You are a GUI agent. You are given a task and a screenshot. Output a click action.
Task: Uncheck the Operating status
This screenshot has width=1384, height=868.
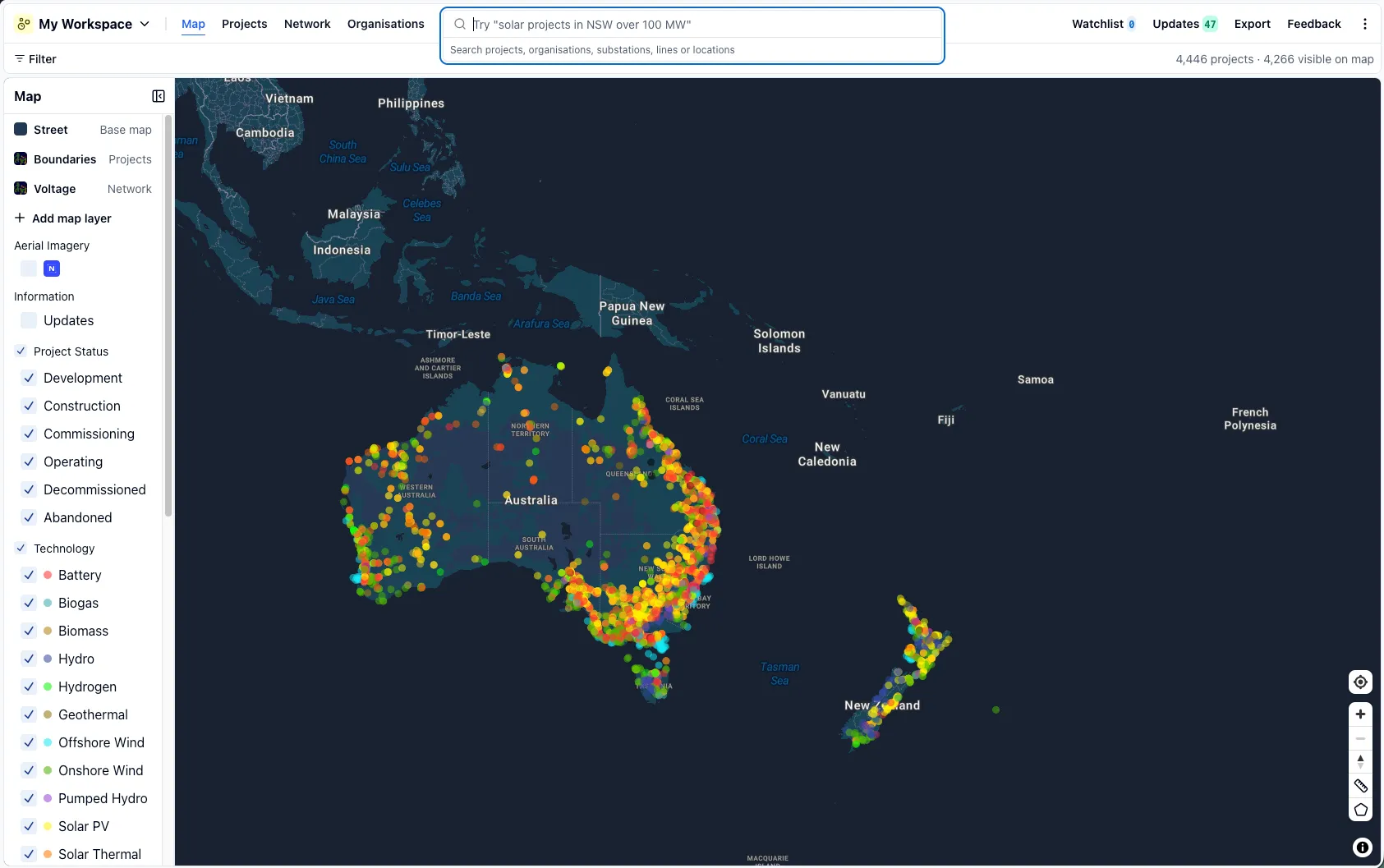pos(29,462)
